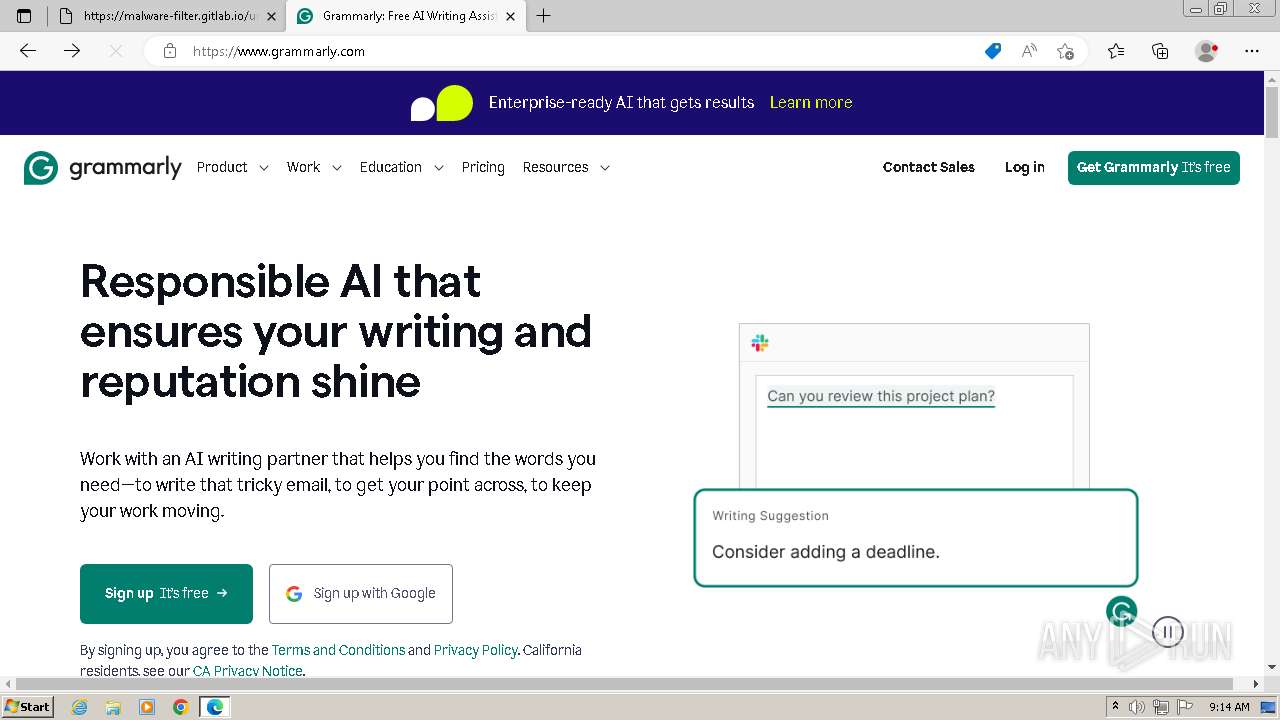Add this page to favorites star icon
Screen dimensions: 1280x720
[x=1065, y=51]
